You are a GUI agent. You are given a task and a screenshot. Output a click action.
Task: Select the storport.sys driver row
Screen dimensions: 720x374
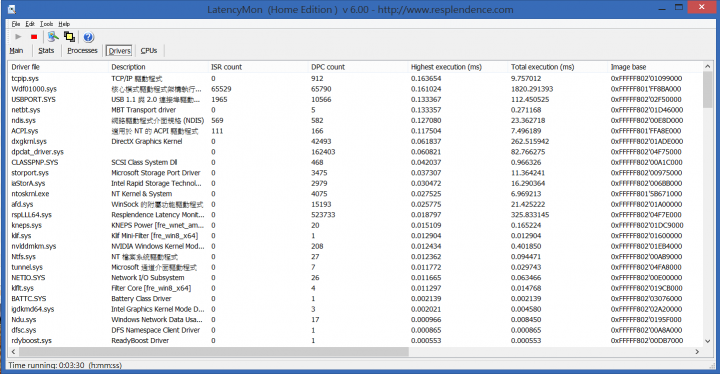click(355, 173)
